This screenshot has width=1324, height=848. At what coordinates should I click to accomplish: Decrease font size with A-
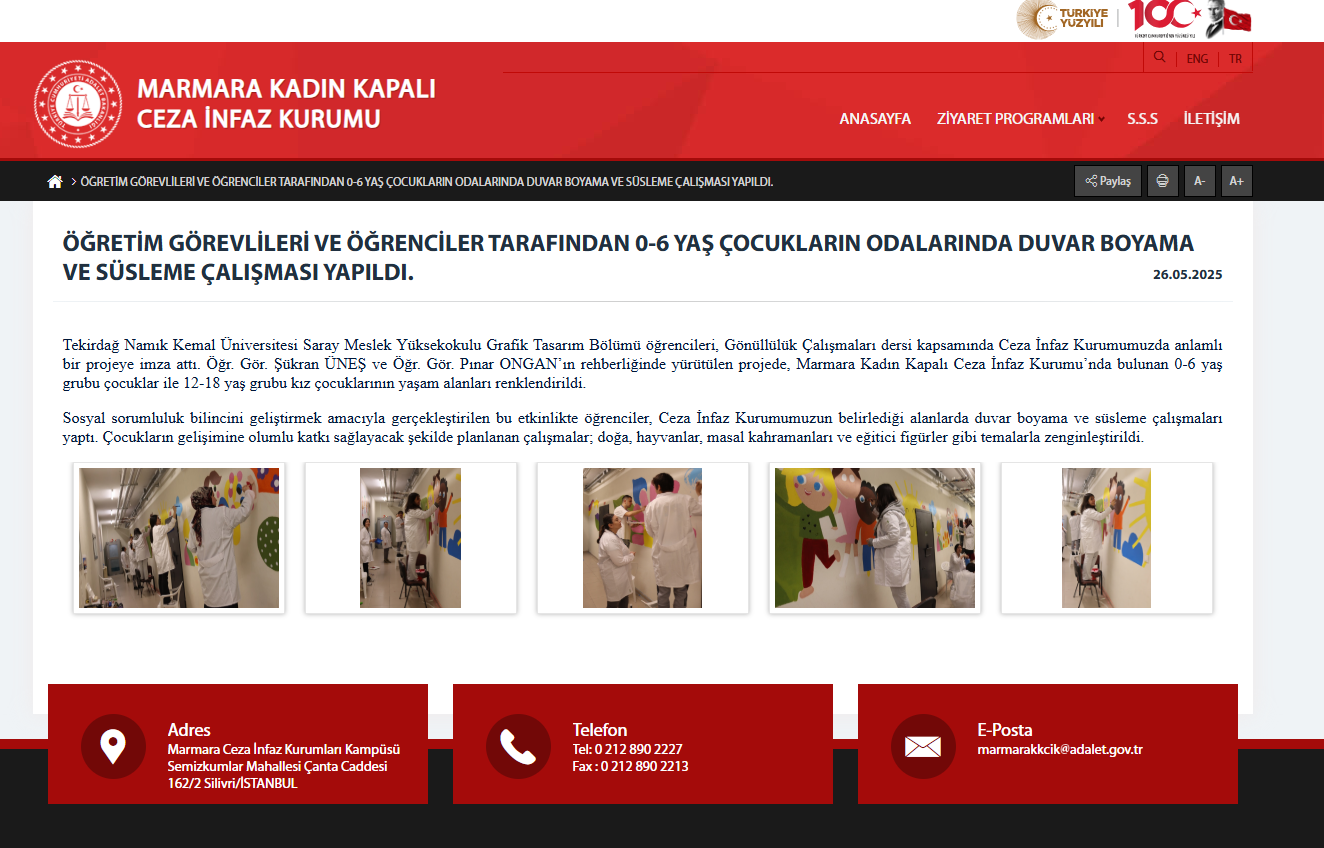[1199, 181]
